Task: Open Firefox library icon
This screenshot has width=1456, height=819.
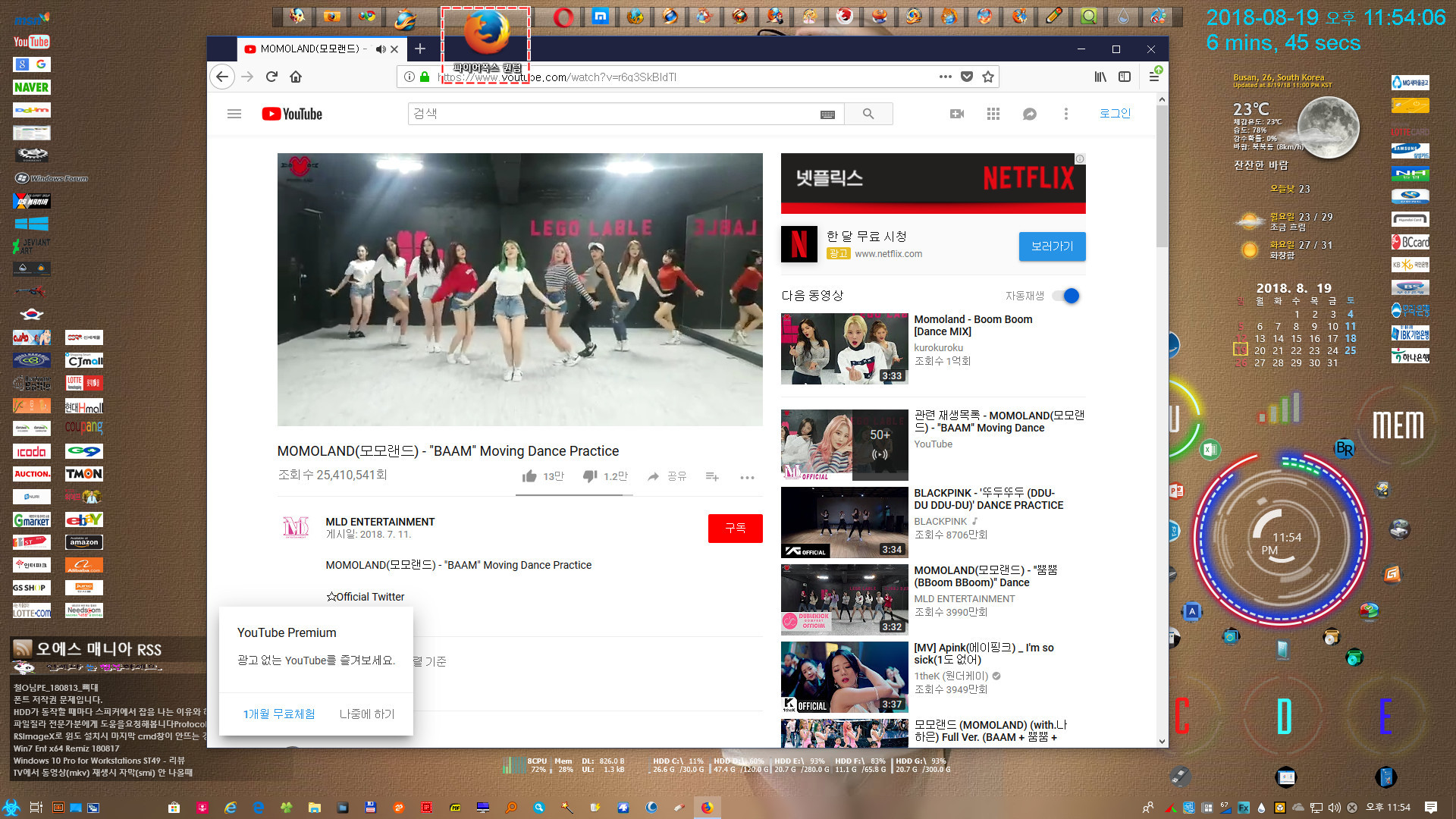Action: tap(1100, 77)
